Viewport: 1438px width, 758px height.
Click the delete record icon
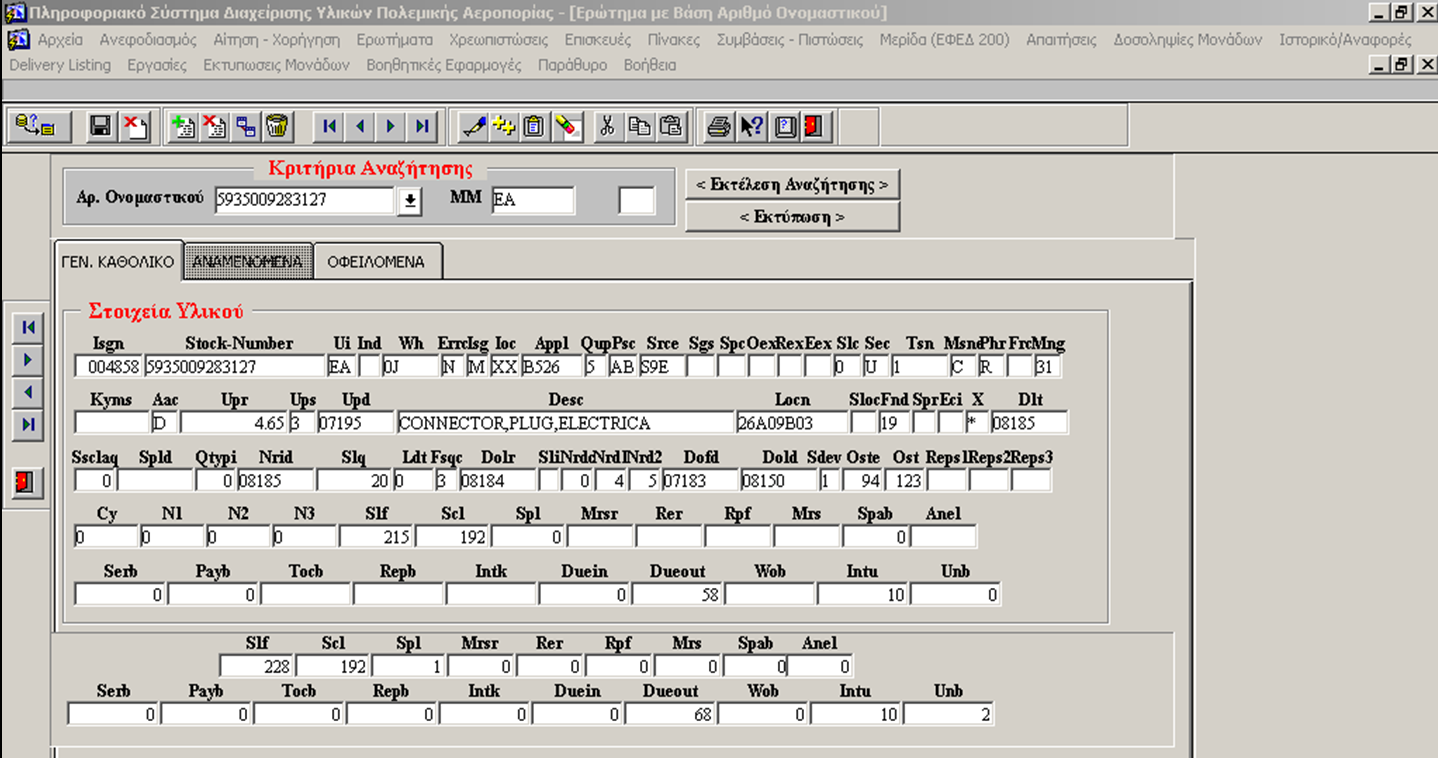click(214, 126)
